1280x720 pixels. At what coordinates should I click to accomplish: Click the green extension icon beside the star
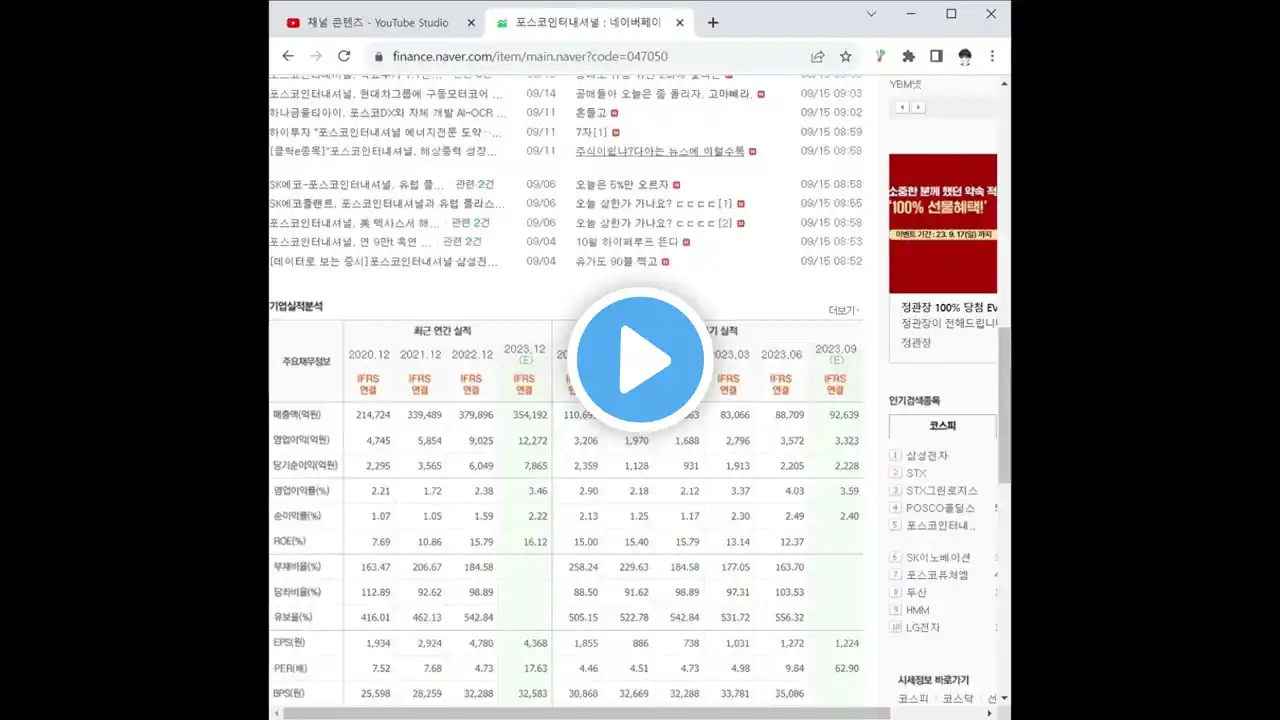click(880, 56)
